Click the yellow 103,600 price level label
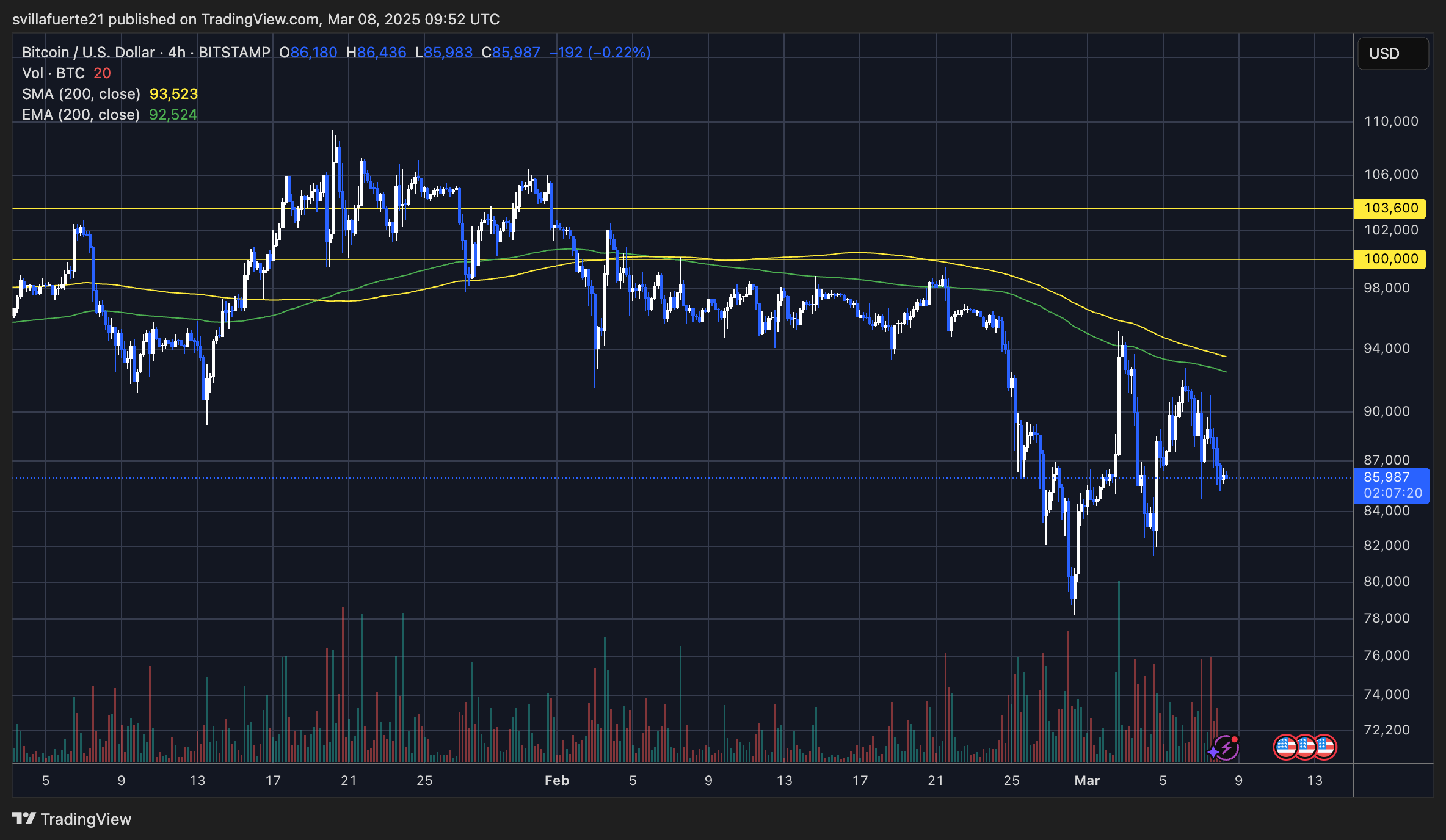The width and height of the screenshot is (1446, 840). [1390, 208]
